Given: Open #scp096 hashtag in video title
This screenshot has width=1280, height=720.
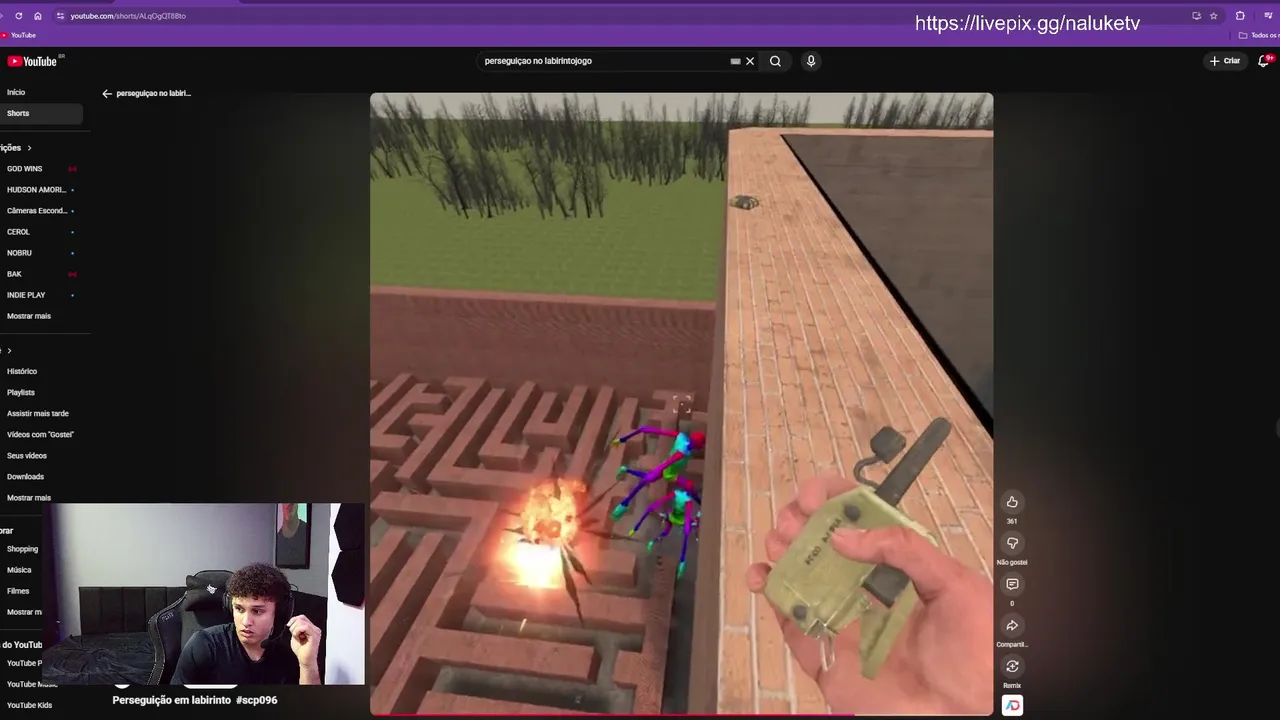Looking at the screenshot, I should [257, 700].
